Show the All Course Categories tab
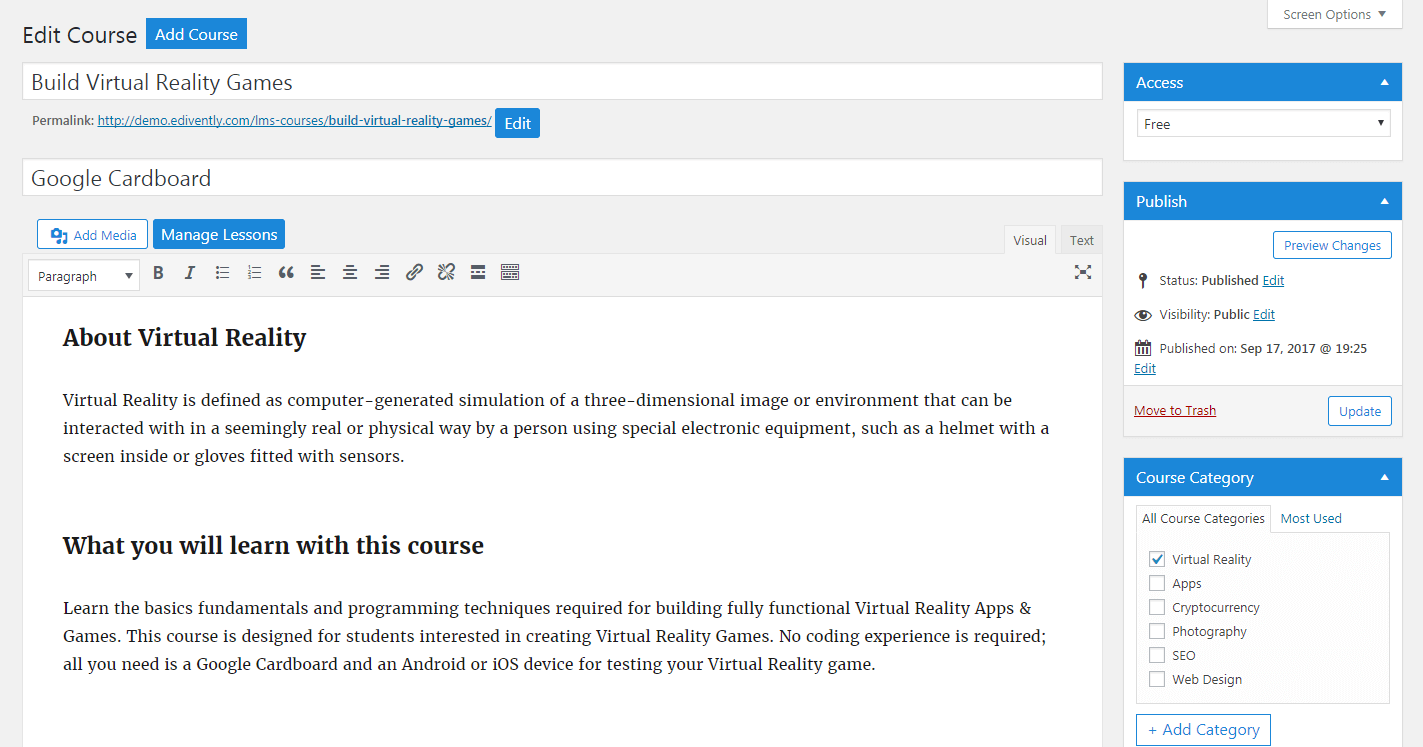The width and height of the screenshot is (1423, 747). (1203, 518)
